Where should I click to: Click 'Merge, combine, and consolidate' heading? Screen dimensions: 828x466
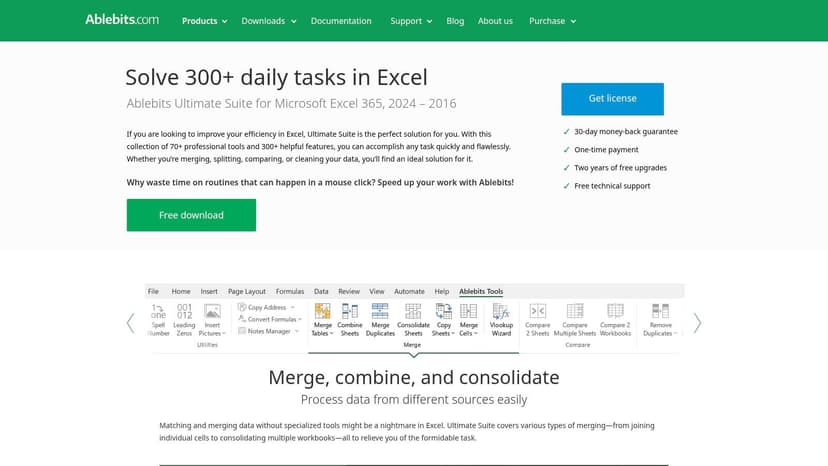(413, 377)
